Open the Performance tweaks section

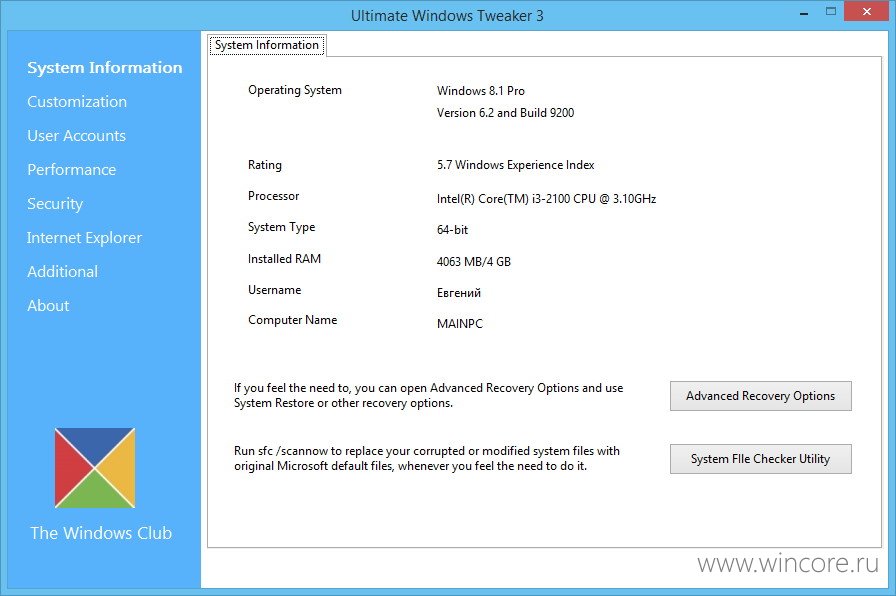pos(71,170)
